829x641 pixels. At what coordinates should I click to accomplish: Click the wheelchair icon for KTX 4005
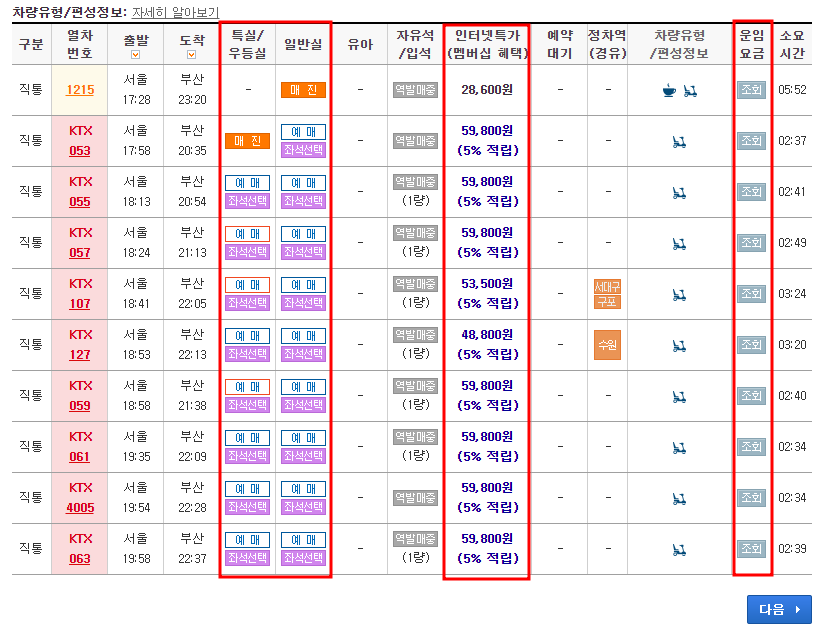[680, 498]
